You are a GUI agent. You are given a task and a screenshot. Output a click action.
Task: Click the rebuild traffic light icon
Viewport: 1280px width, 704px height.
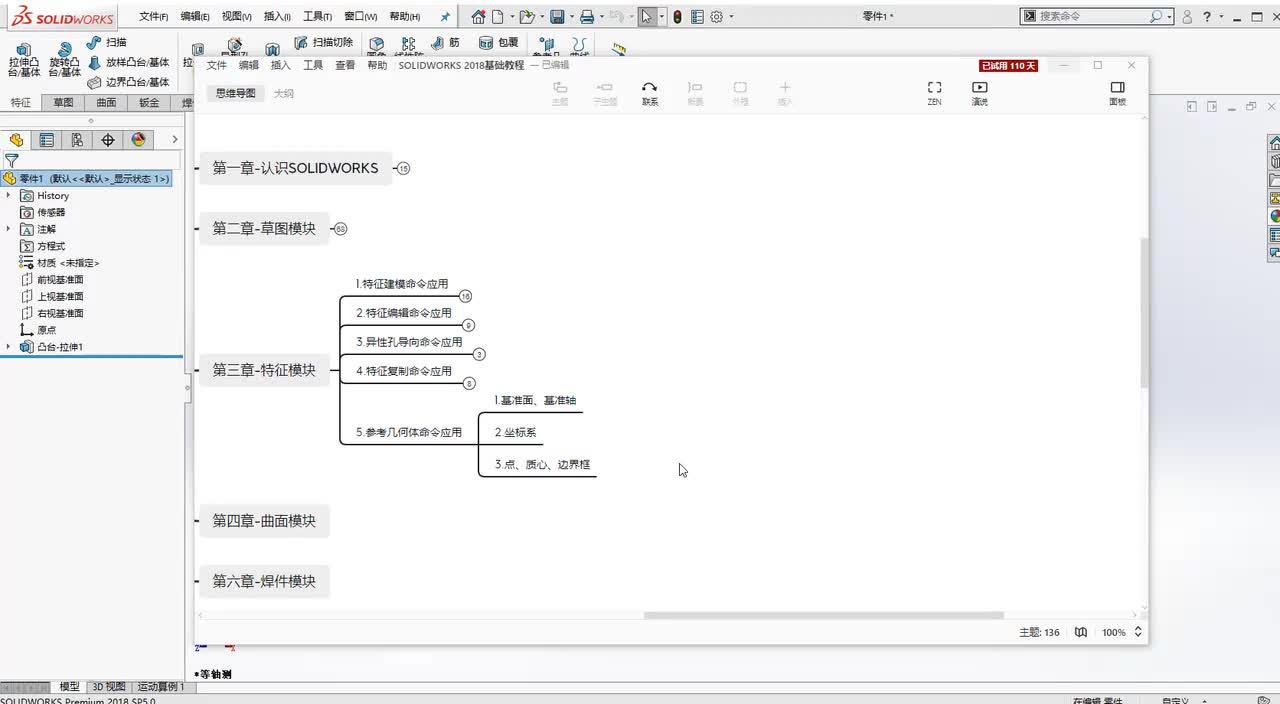(677, 16)
